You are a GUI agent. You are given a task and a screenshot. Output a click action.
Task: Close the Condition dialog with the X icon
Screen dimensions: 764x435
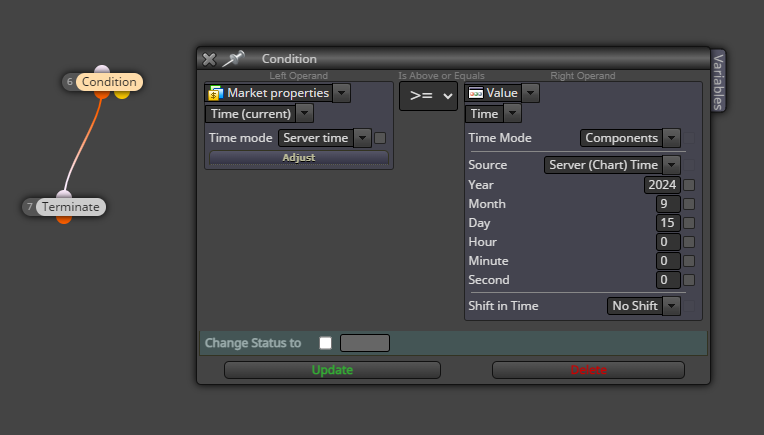click(209, 59)
